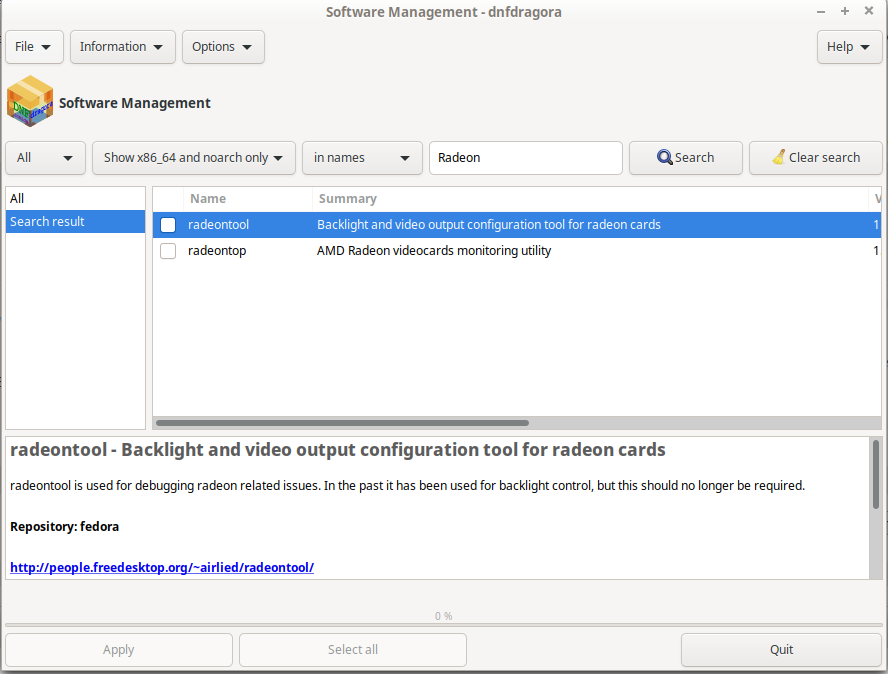The image size is (888, 674).
Task: Open the Information menu
Action: (x=122, y=47)
